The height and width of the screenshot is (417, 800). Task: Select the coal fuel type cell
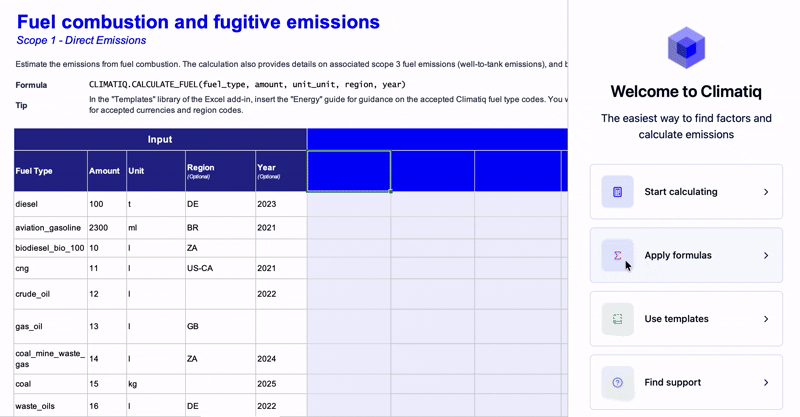point(51,384)
